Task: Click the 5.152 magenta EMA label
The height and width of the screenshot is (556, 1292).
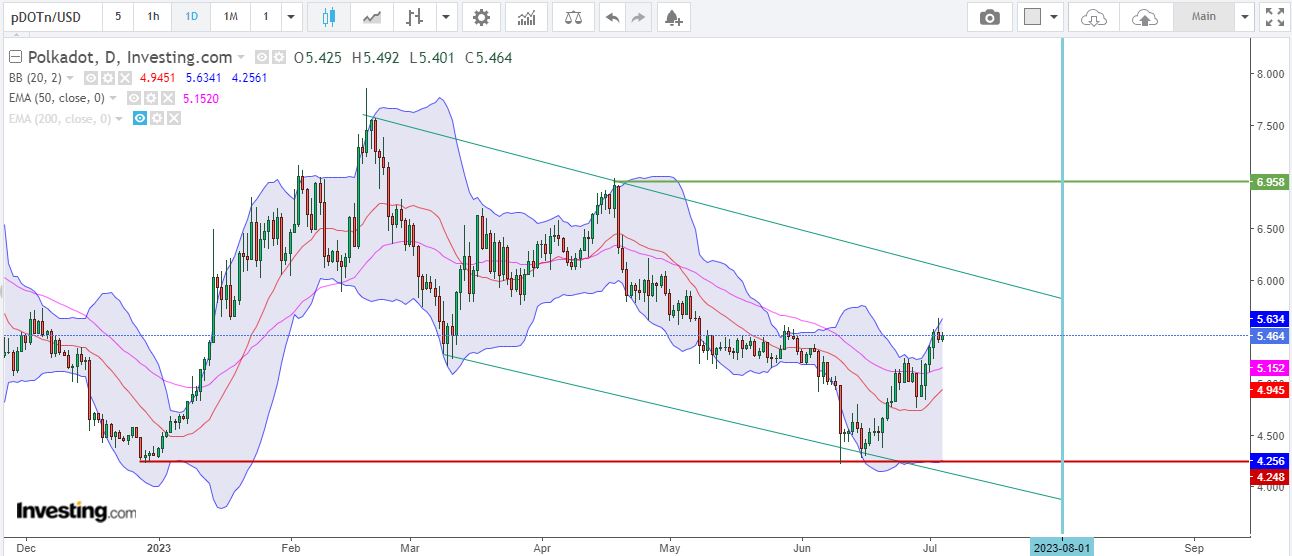Action: (1269, 369)
